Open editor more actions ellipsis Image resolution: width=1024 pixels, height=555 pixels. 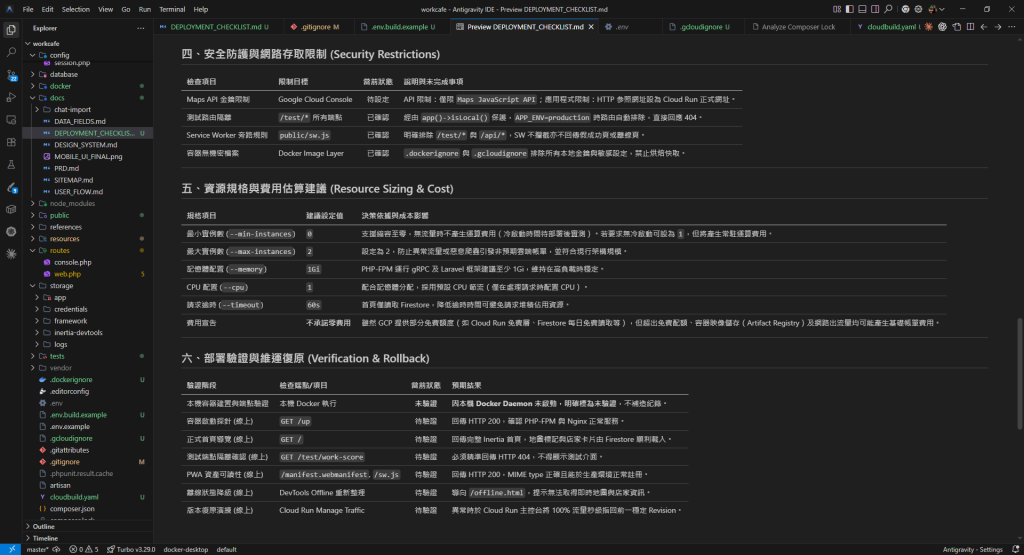point(1012,27)
